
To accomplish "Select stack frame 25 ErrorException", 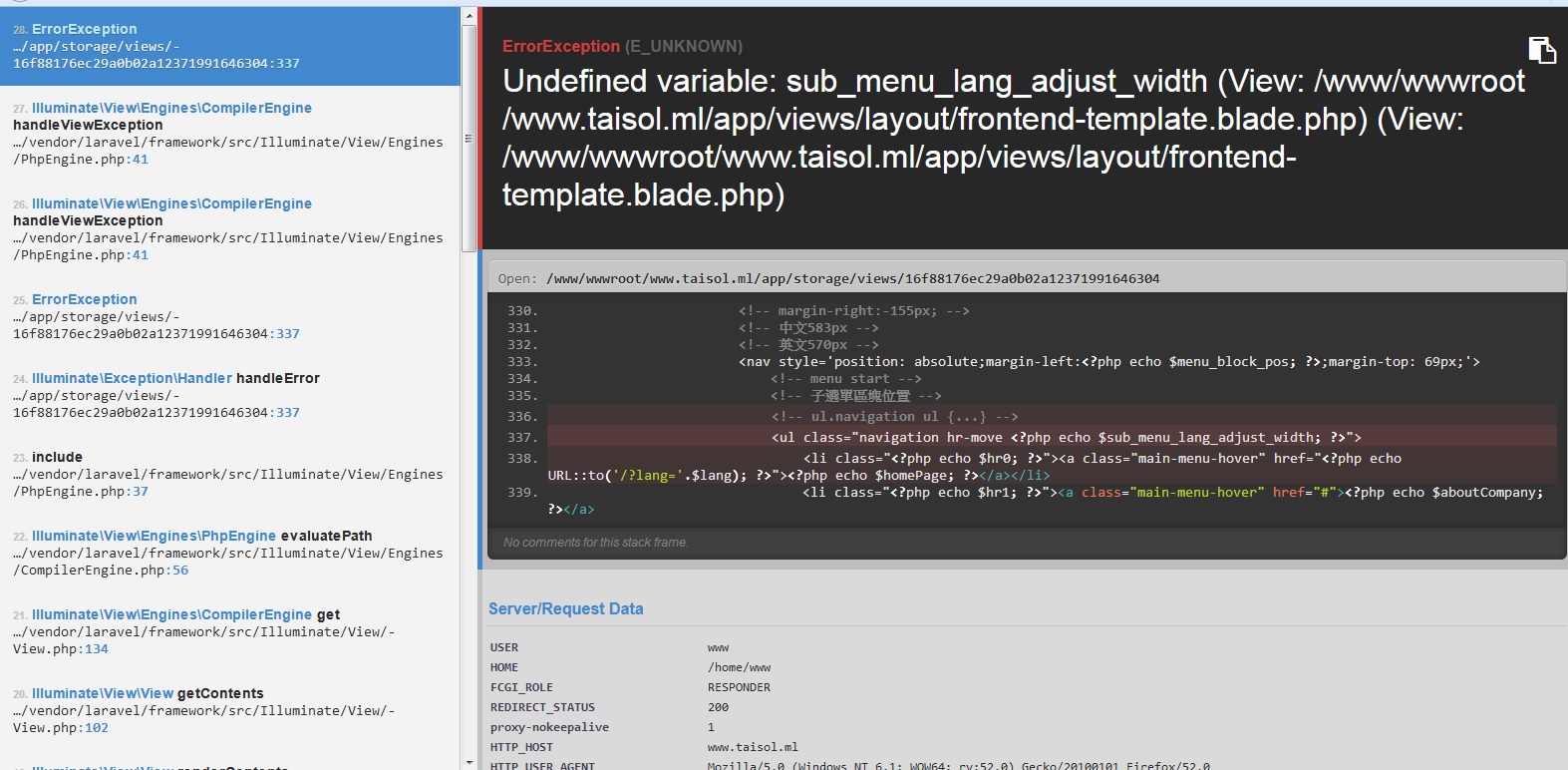I will tap(229, 316).
